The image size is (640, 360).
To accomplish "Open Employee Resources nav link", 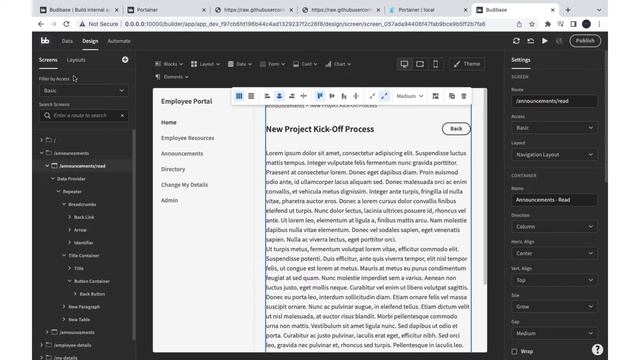I will tap(187, 138).
